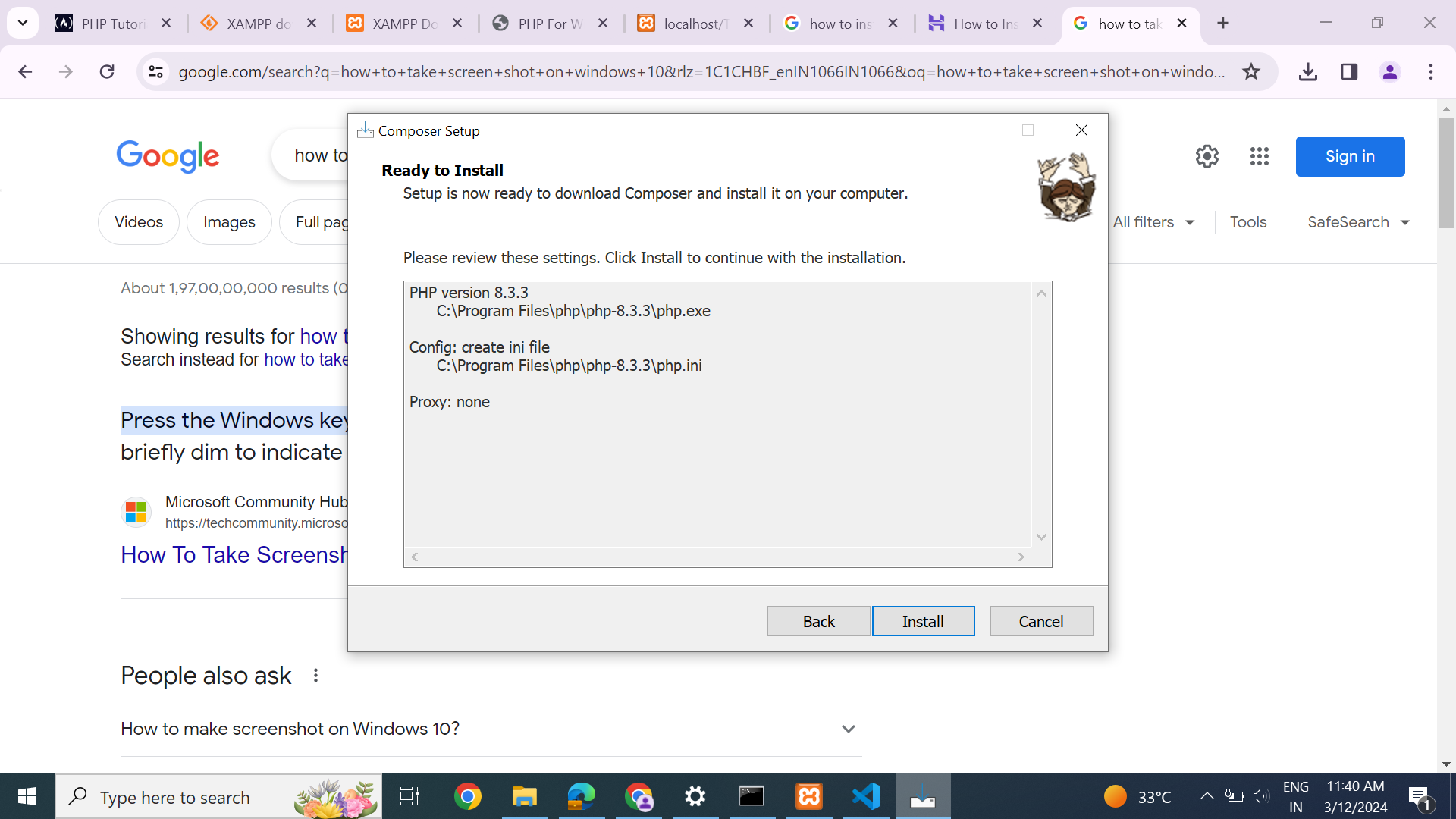This screenshot has width=1456, height=819.
Task: Open Windows Start menu
Action: (x=27, y=796)
